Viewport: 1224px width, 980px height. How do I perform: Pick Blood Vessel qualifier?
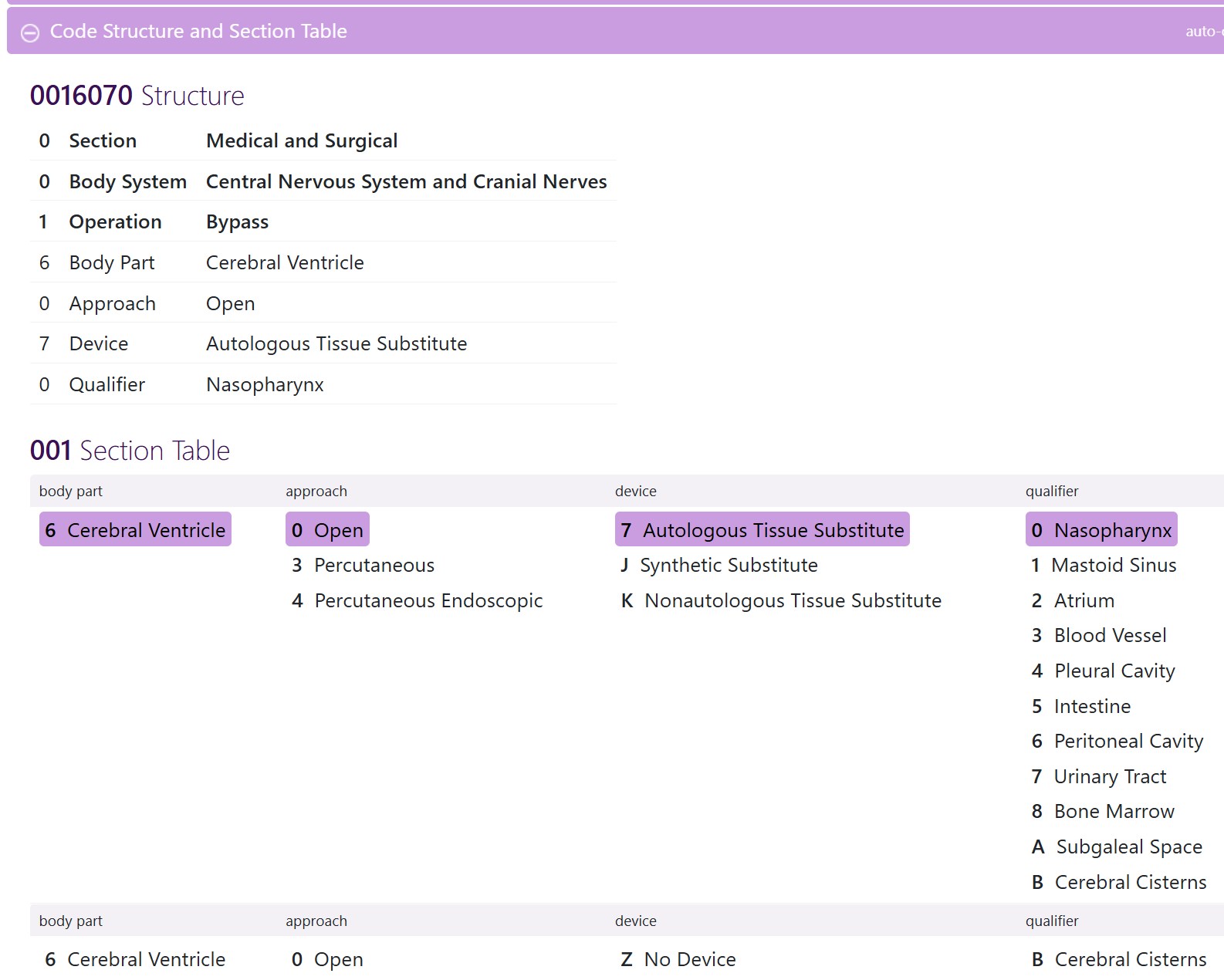pyautogui.click(x=1099, y=636)
